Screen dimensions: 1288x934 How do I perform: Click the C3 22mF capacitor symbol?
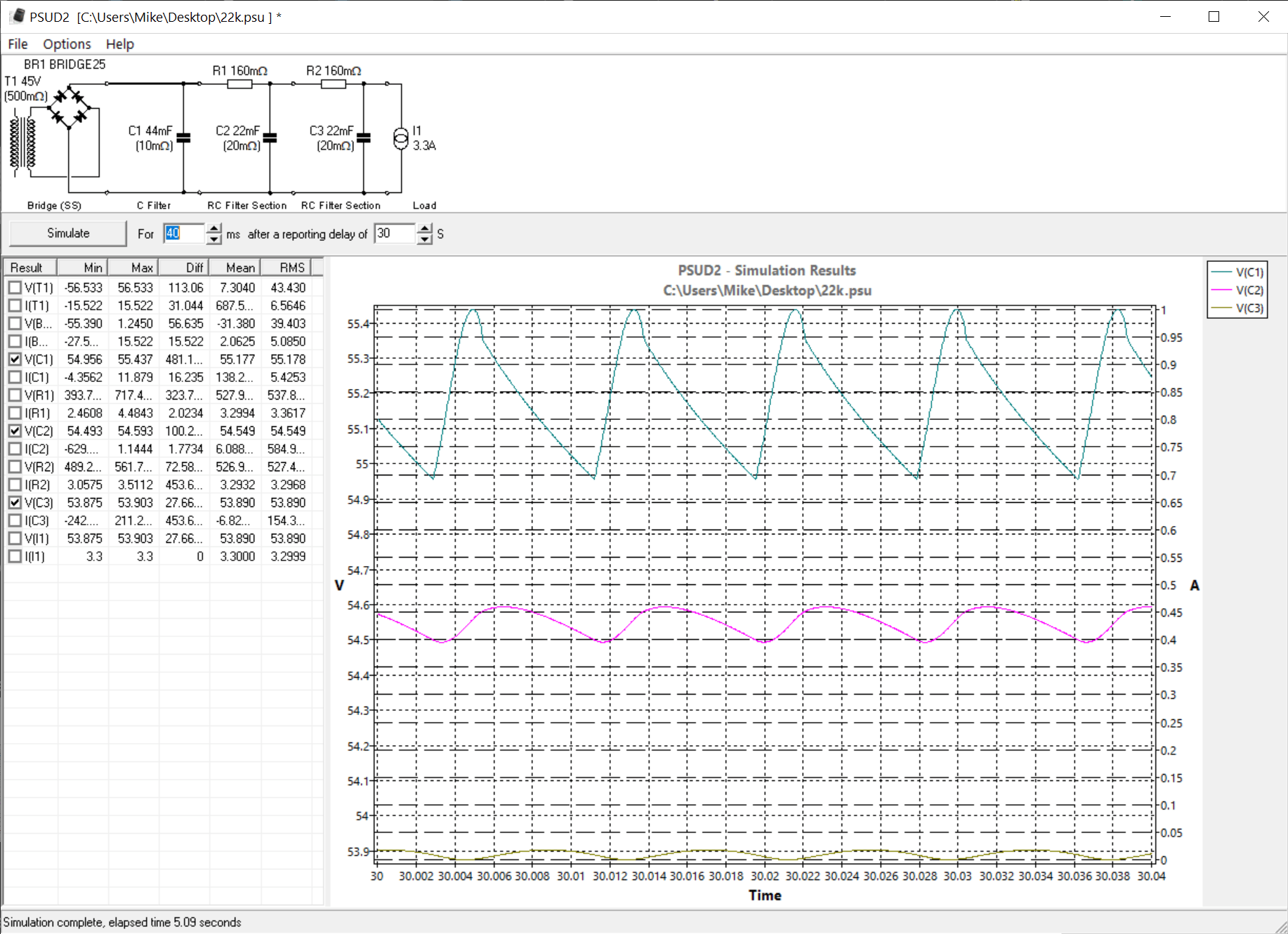click(x=364, y=138)
